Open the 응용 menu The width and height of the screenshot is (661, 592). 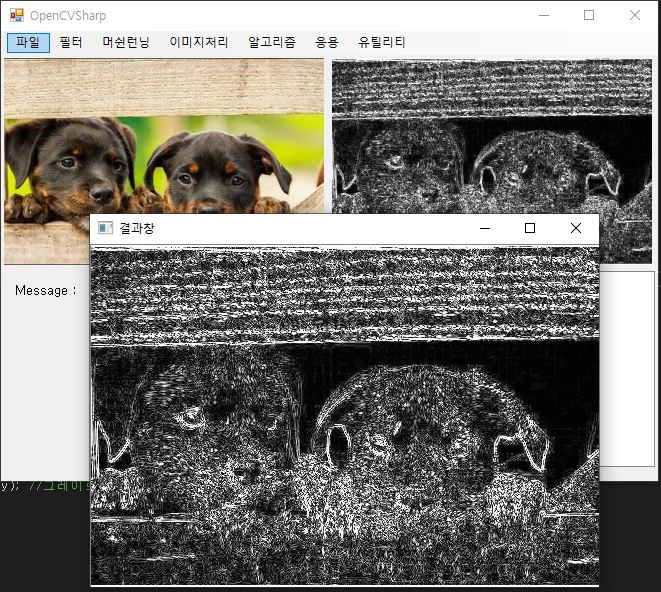327,43
